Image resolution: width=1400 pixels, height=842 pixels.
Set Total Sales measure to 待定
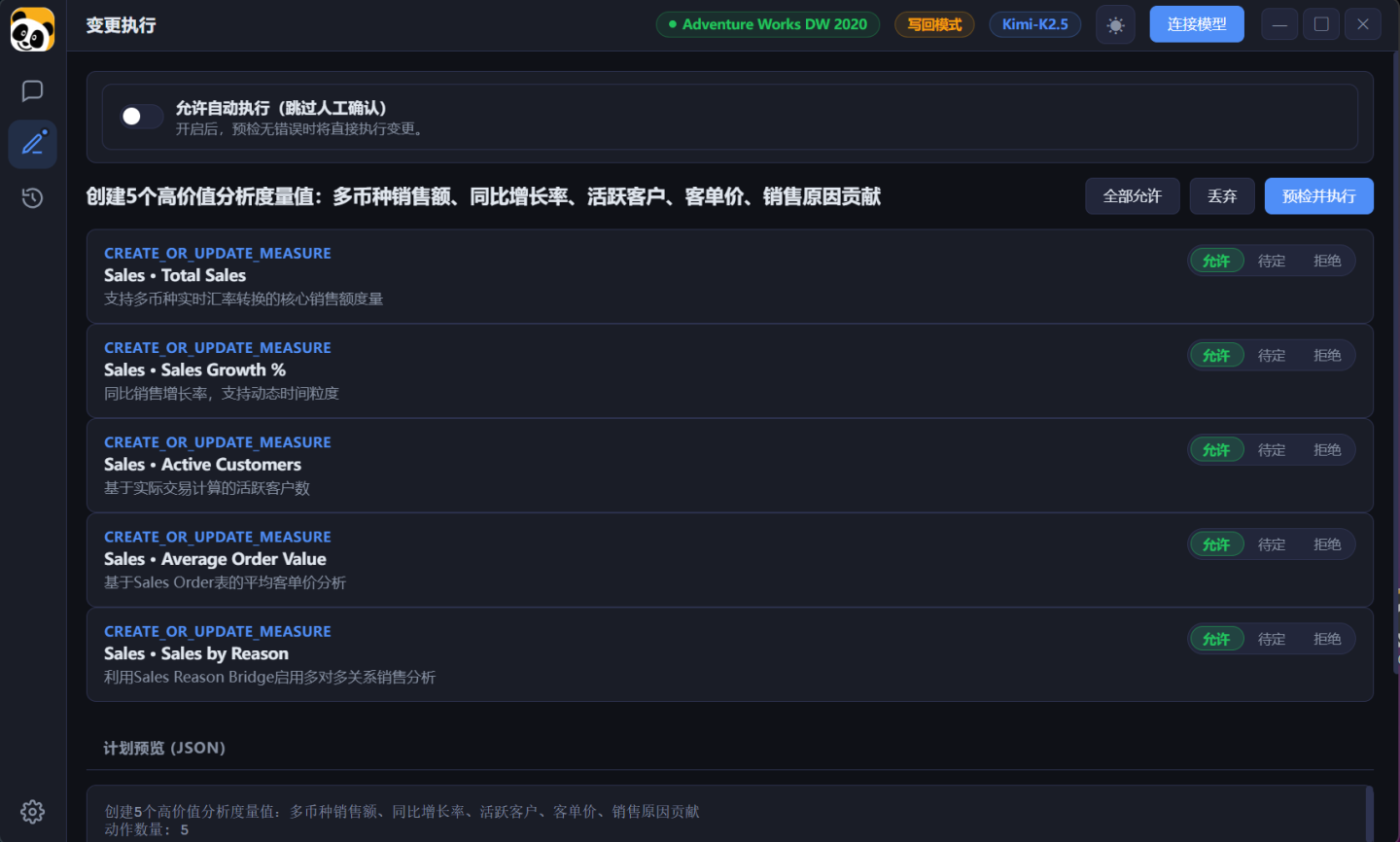point(1271,261)
